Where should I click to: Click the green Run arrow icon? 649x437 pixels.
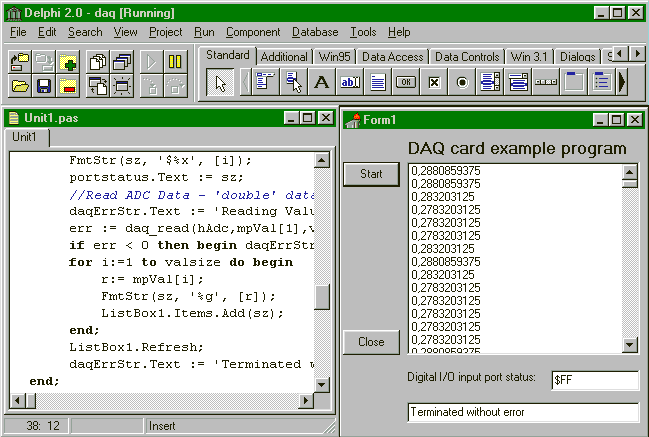pos(151,62)
